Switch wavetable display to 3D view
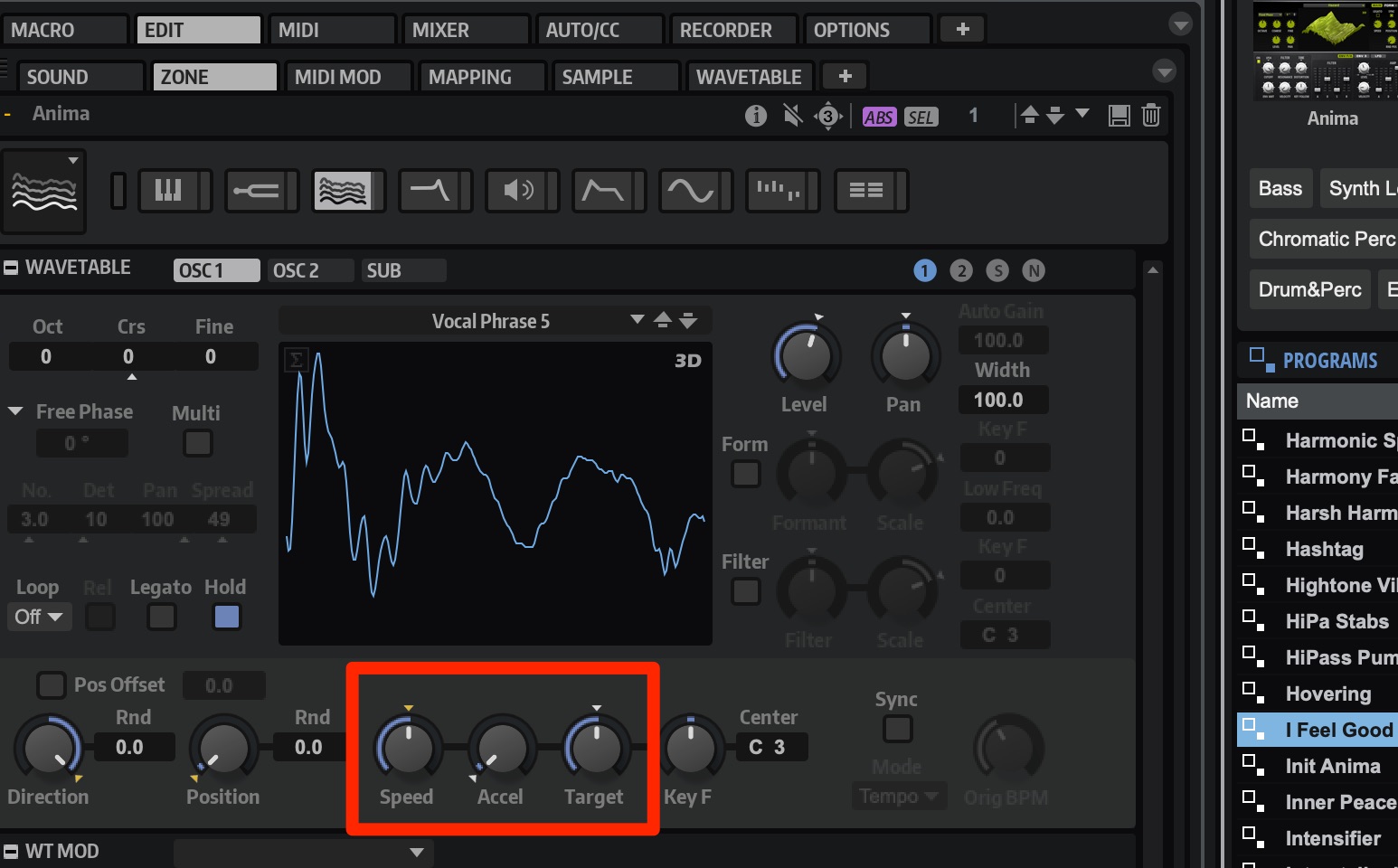Screen dimensions: 1398x868 coord(688,361)
